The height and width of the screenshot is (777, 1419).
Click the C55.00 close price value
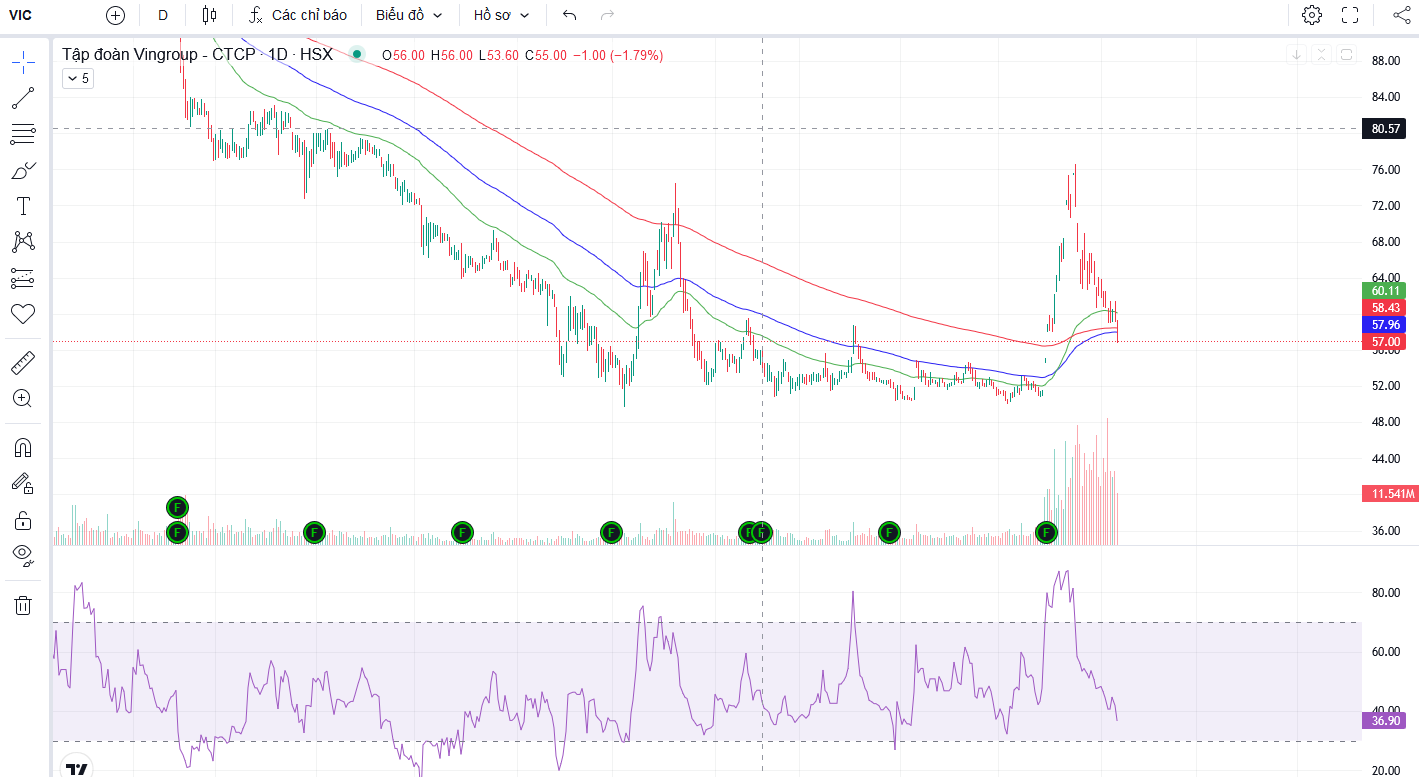(x=546, y=55)
